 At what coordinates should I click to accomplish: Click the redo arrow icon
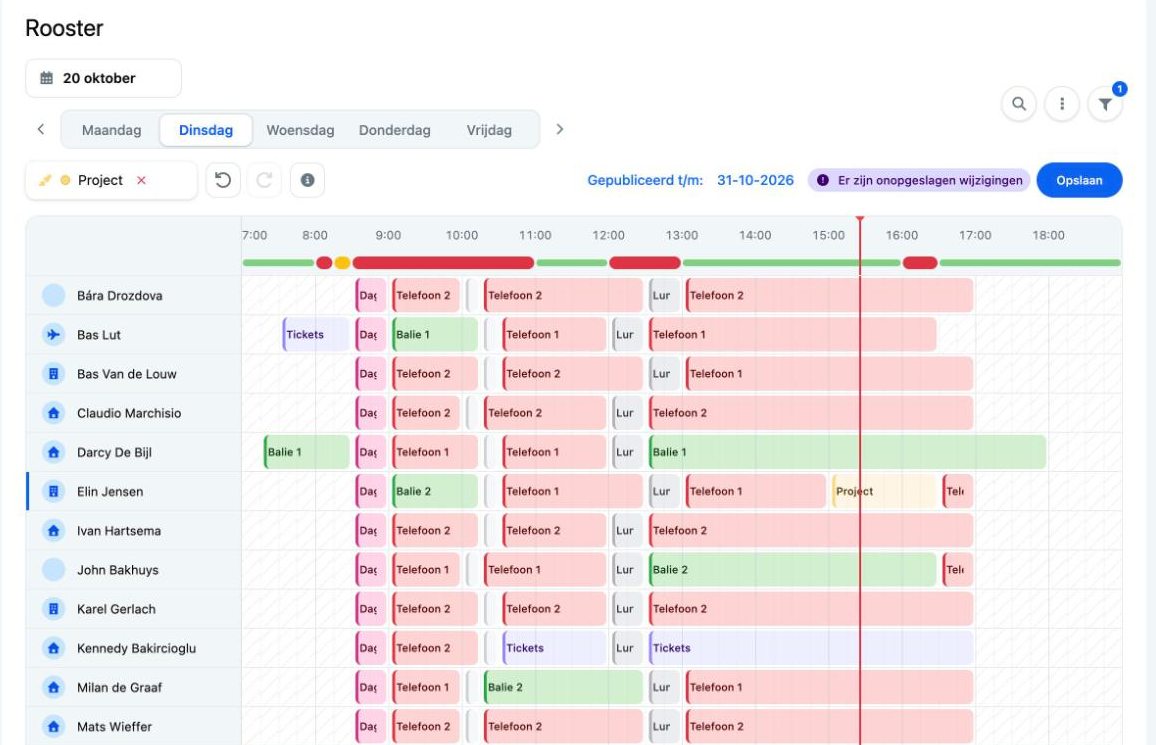tap(265, 181)
